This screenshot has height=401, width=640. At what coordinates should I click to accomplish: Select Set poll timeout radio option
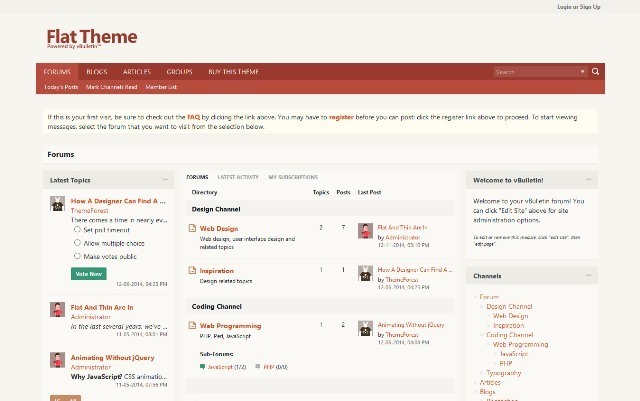click(77, 229)
